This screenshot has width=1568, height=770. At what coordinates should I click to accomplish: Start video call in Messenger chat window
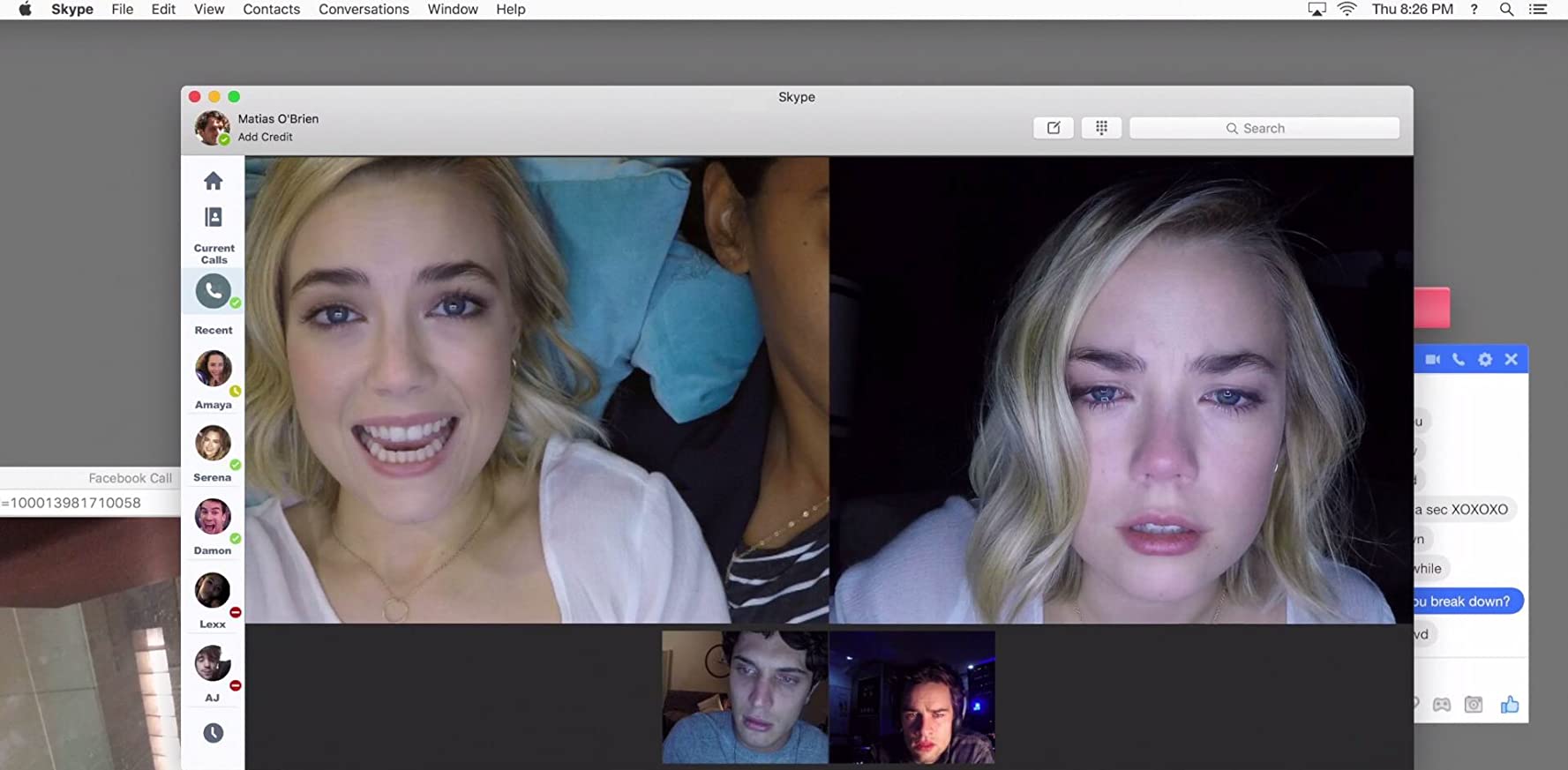click(x=1433, y=359)
